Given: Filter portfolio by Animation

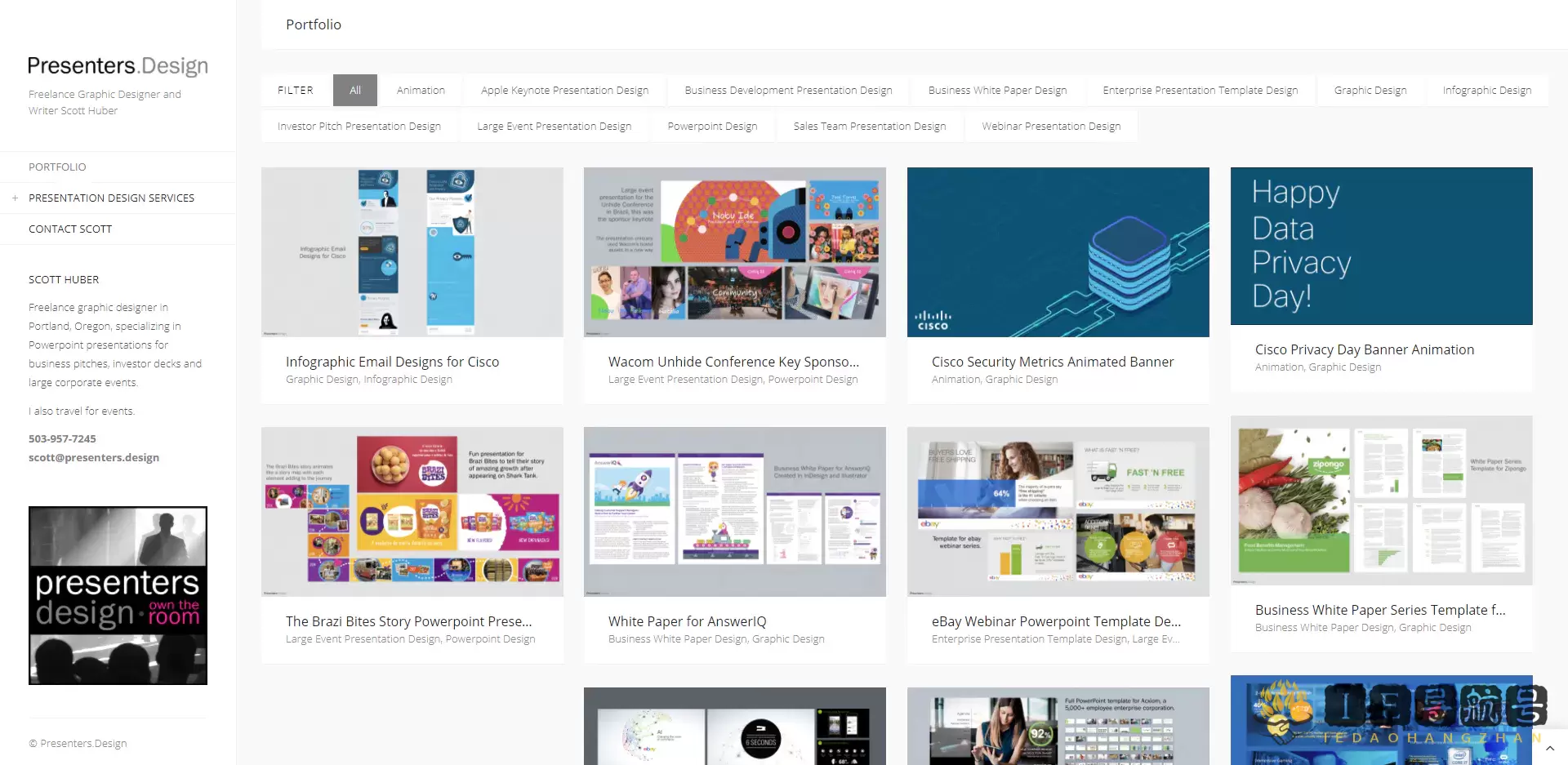Looking at the screenshot, I should 421,90.
